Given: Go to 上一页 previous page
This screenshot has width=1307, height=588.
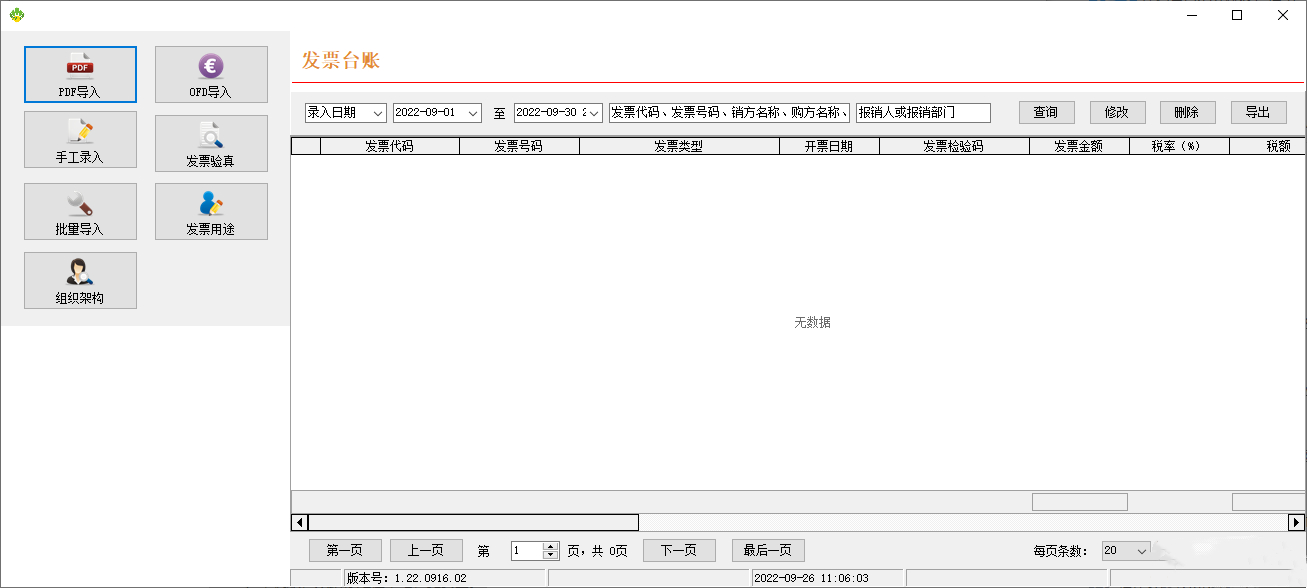Looking at the screenshot, I should click(x=426, y=551).
